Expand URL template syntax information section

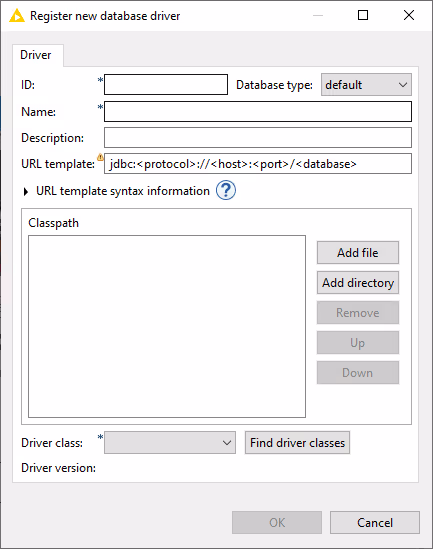(x=26, y=192)
